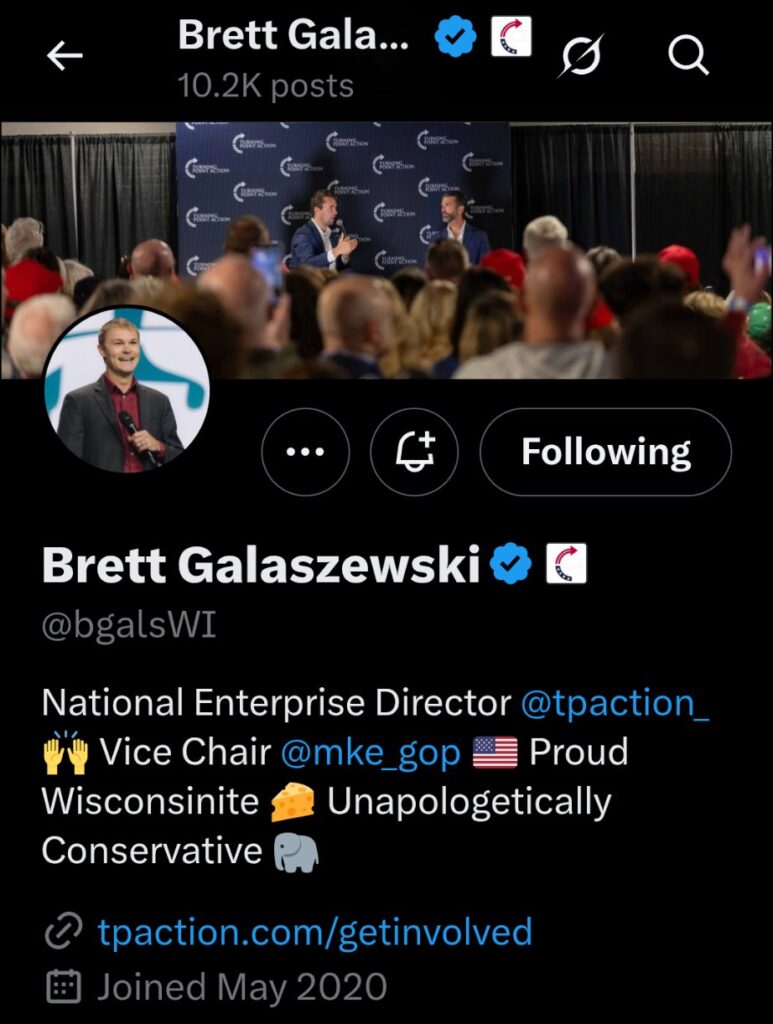Open the search magnifier icon

coord(688,56)
